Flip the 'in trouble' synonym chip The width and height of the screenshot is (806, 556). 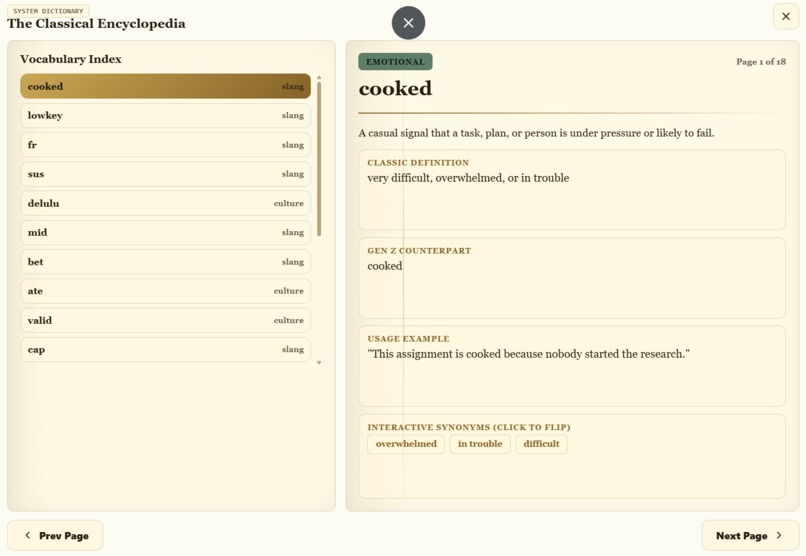click(x=480, y=444)
